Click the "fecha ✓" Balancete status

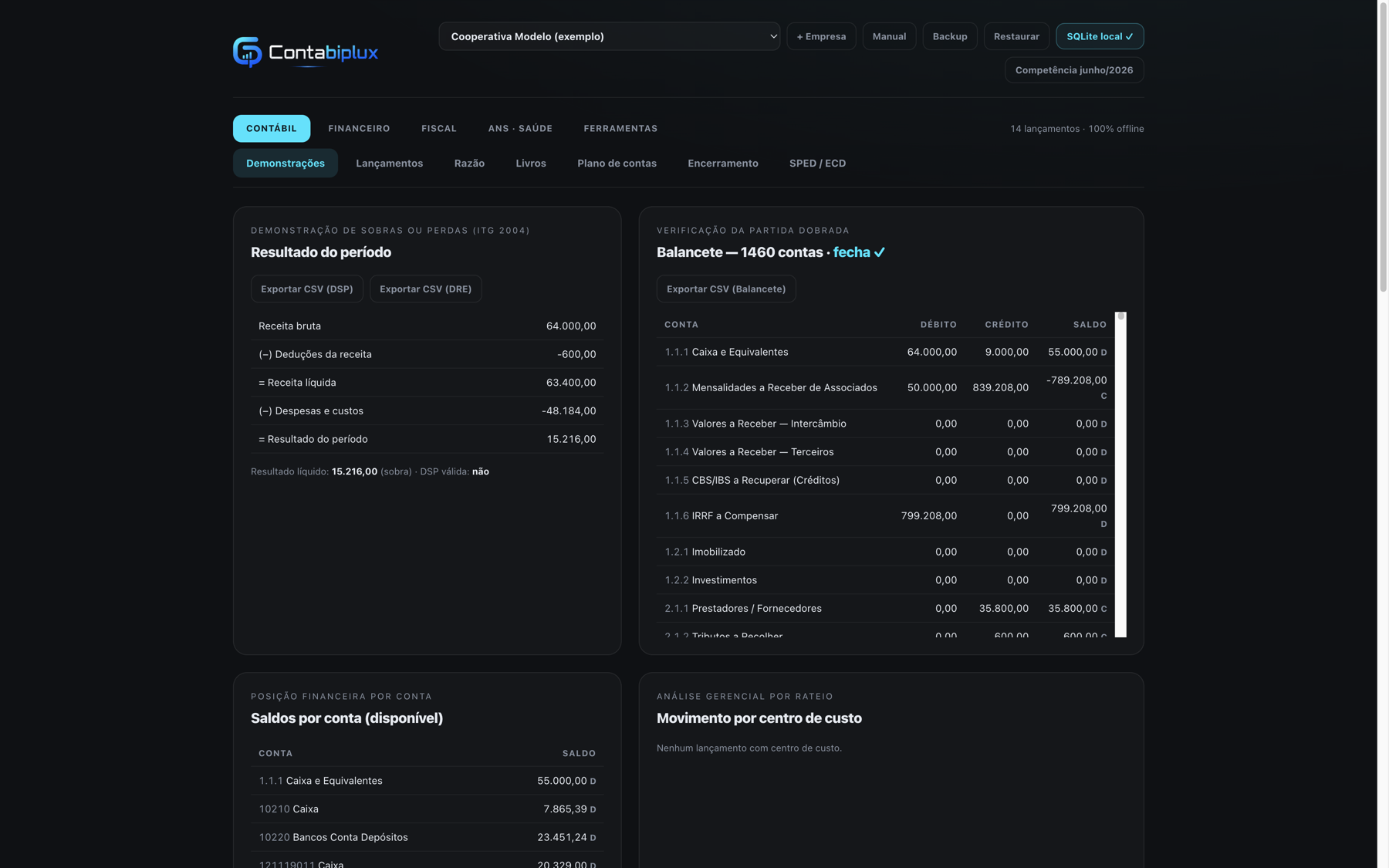point(859,252)
